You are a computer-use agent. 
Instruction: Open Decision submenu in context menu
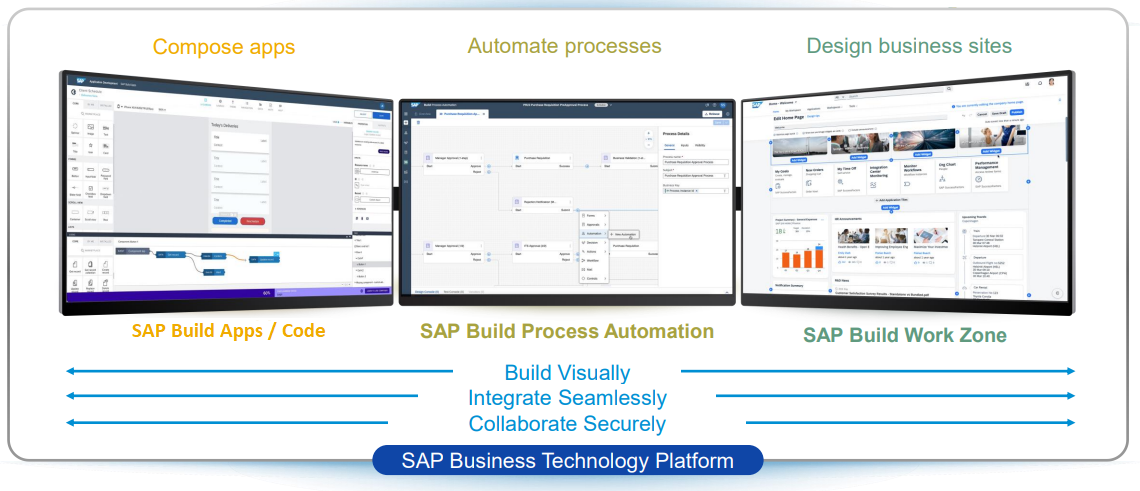pyautogui.click(x=594, y=242)
